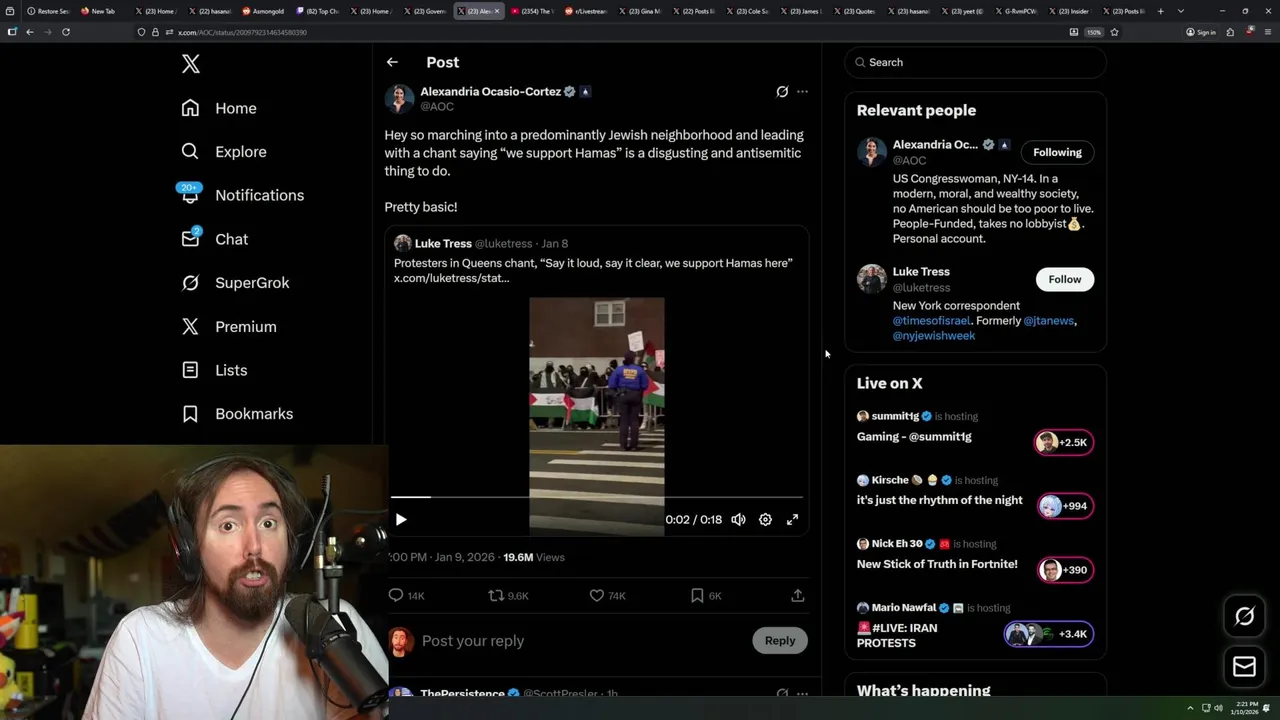
Task: Click the browser reload button
Action: 66,32
